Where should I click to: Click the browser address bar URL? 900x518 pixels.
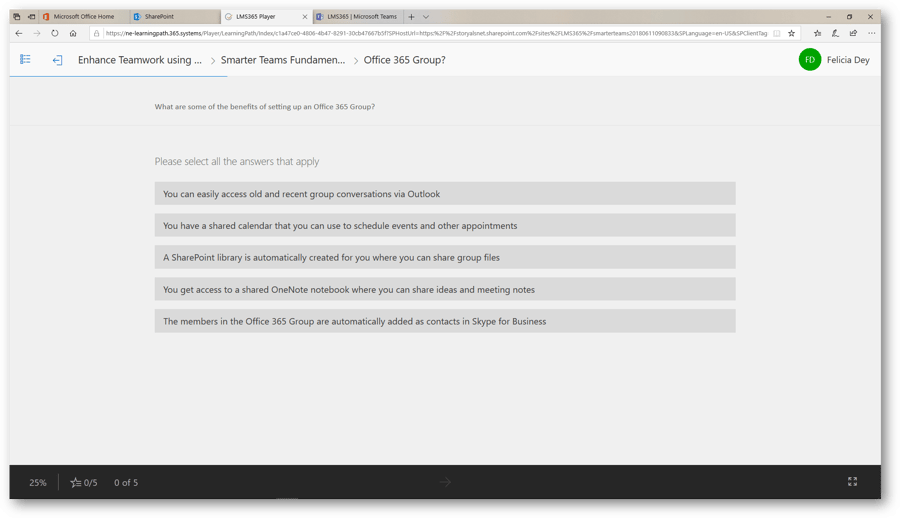pos(436,33)
